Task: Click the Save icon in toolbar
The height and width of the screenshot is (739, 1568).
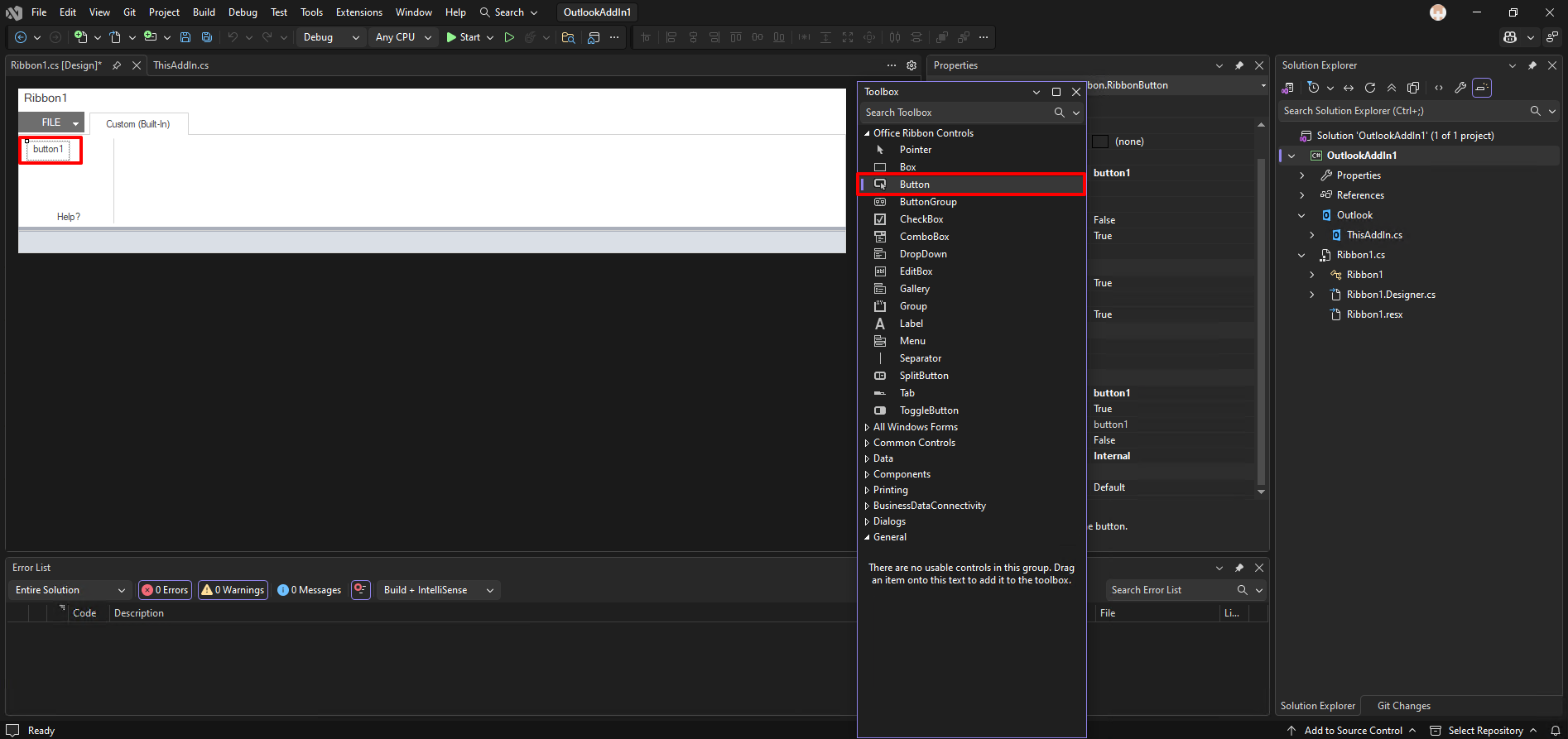Action: (x=185, y=37)
